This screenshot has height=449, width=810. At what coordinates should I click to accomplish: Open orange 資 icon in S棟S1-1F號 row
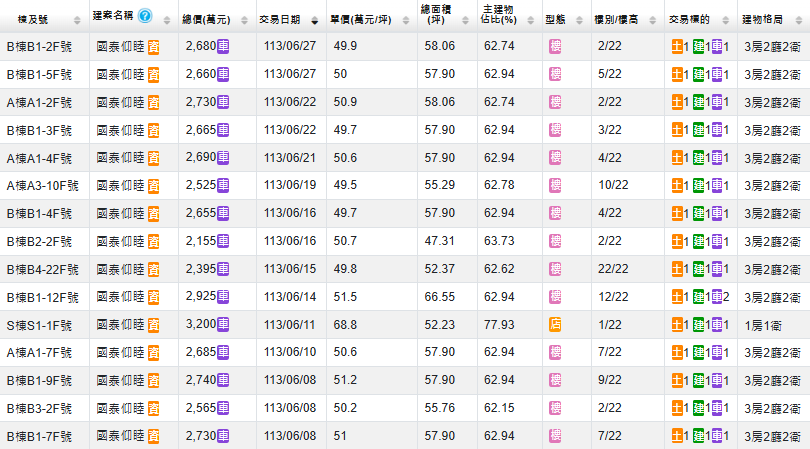(x=153, y=325)
